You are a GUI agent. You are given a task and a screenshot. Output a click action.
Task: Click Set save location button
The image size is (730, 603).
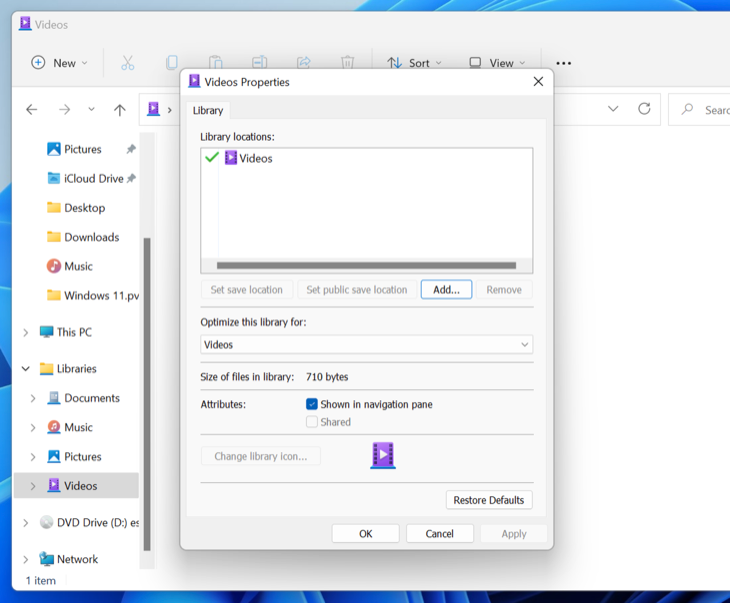247,290
